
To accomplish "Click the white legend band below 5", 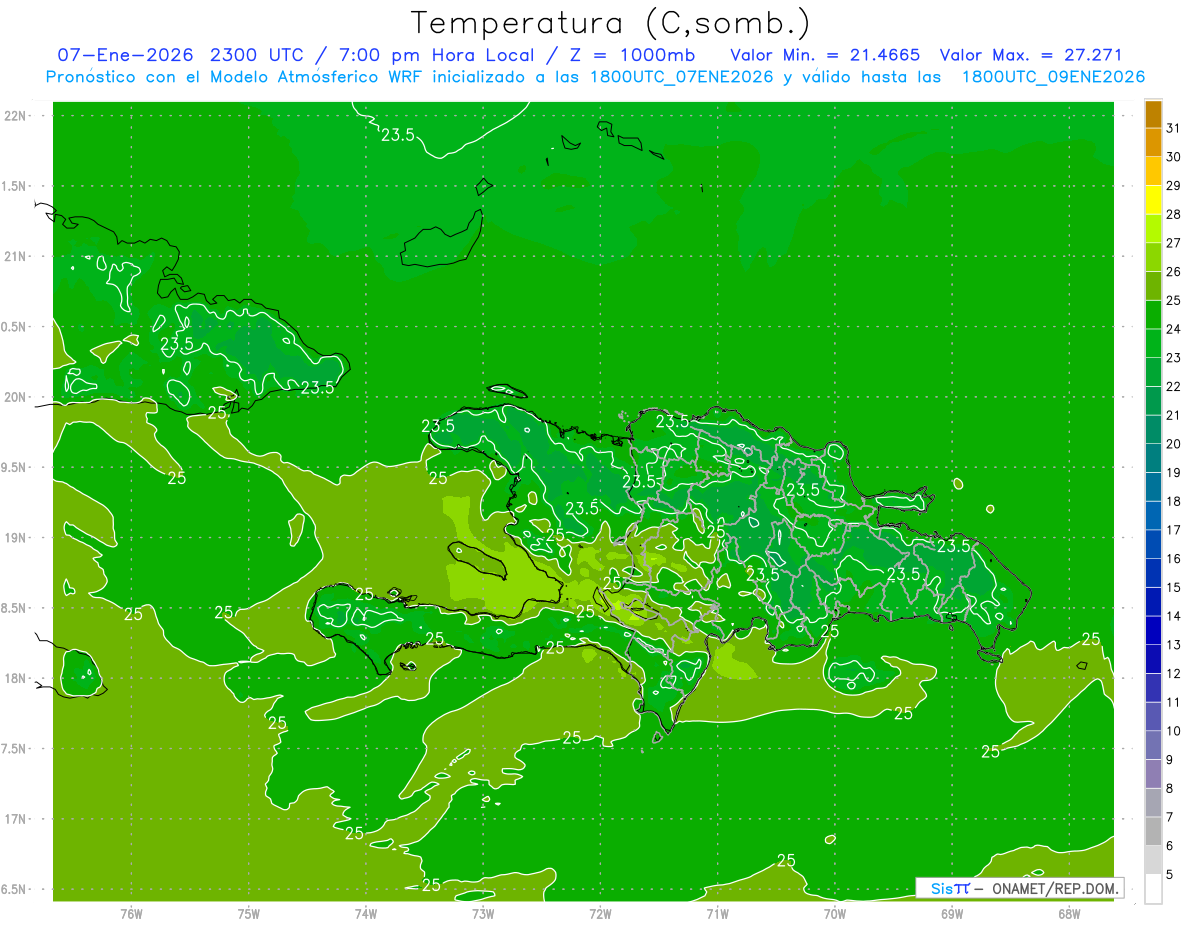I will click(x=1153, y=889).
